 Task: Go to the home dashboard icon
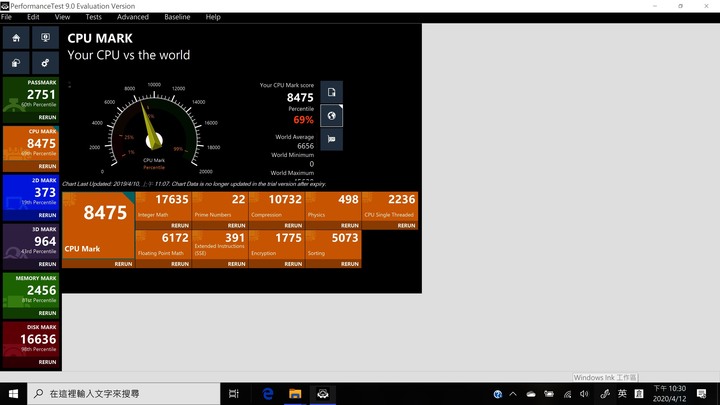(16, 38)
